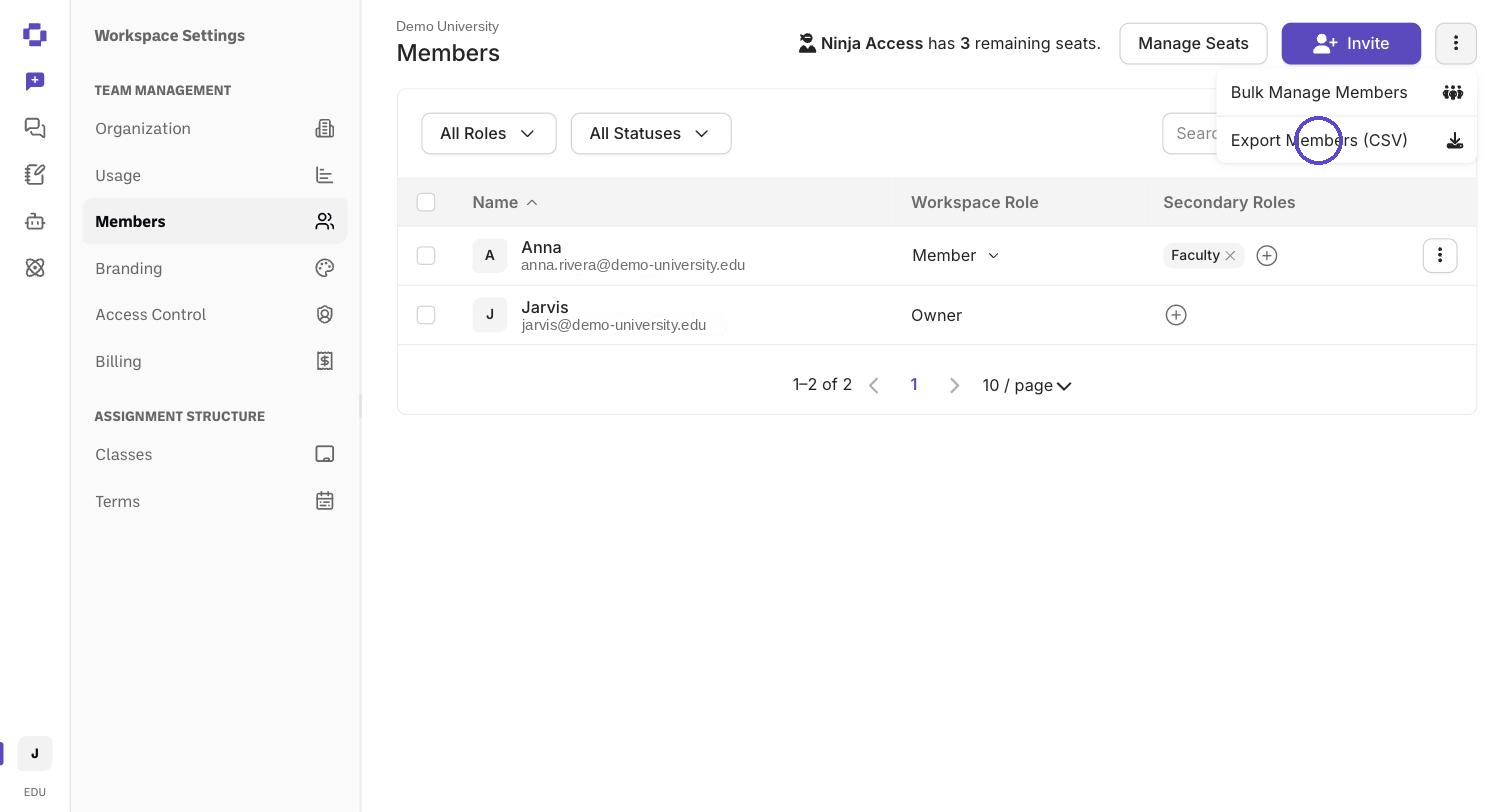
Task: Click the Manage Seats button
Action: (1193, 44)
